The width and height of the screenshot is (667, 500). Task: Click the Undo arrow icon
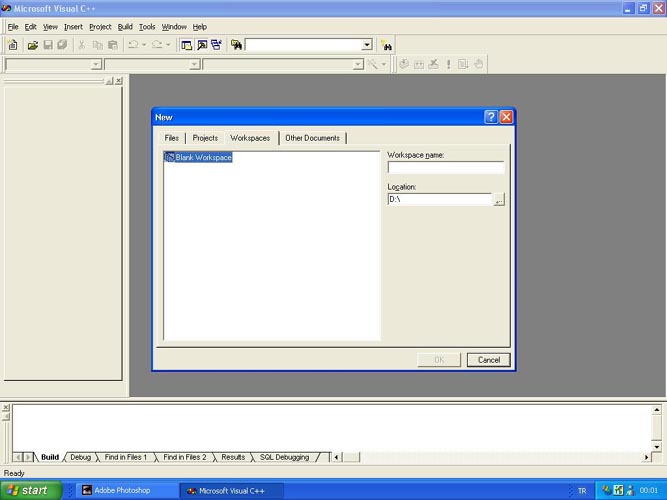tap(134, 44)
